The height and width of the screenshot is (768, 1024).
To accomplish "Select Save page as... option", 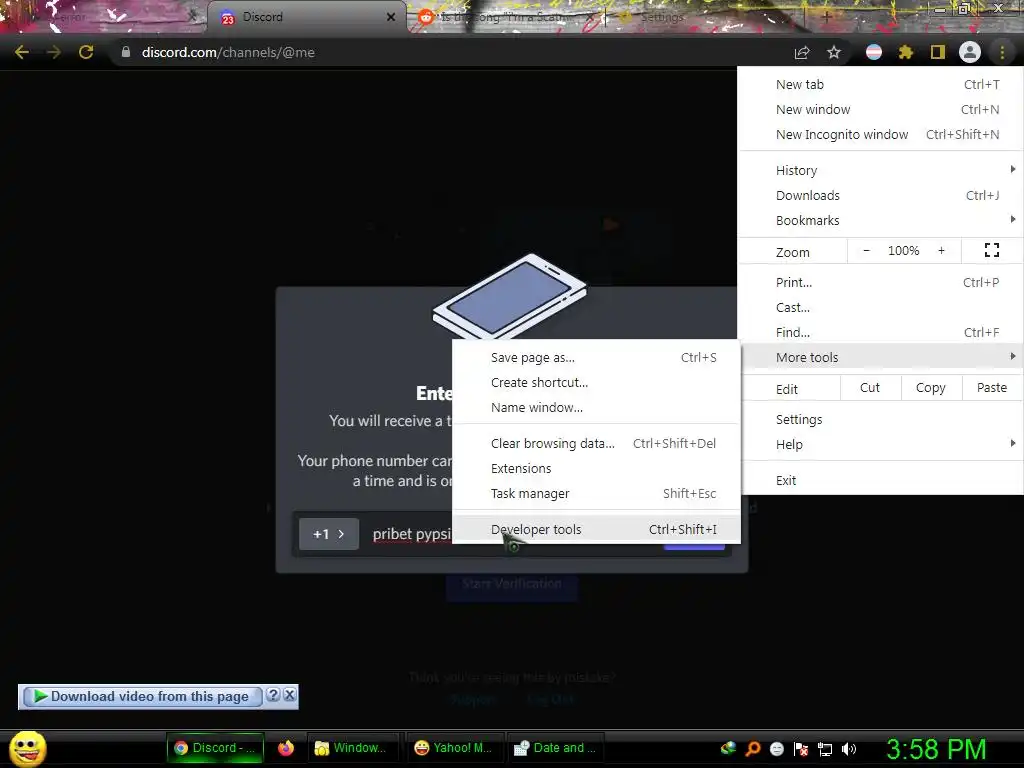I will [596, 358].
